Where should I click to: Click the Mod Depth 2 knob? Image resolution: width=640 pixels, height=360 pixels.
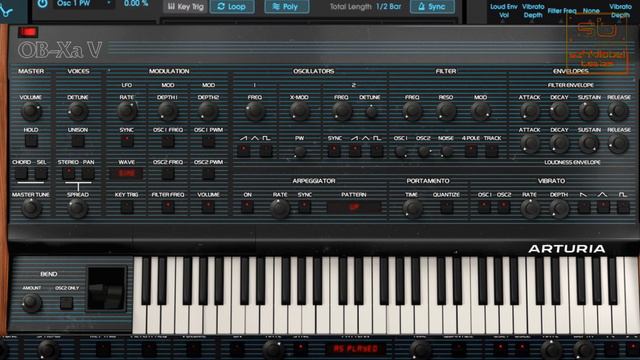tap(208, 111)
